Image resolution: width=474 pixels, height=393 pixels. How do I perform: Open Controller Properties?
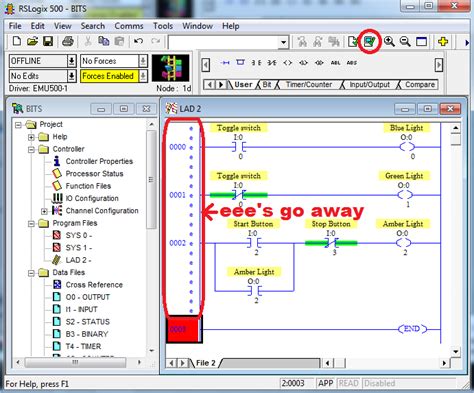click(99, 161)
